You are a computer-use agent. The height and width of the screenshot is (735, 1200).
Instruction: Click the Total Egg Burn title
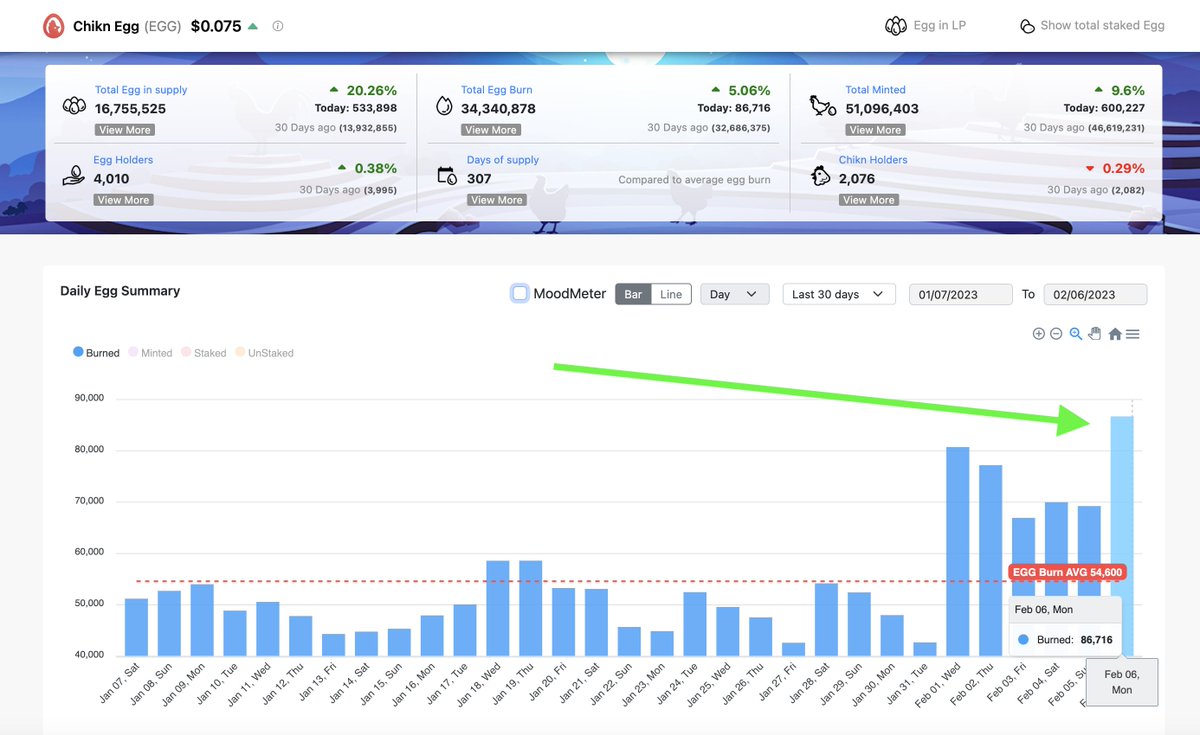(497, 90)
